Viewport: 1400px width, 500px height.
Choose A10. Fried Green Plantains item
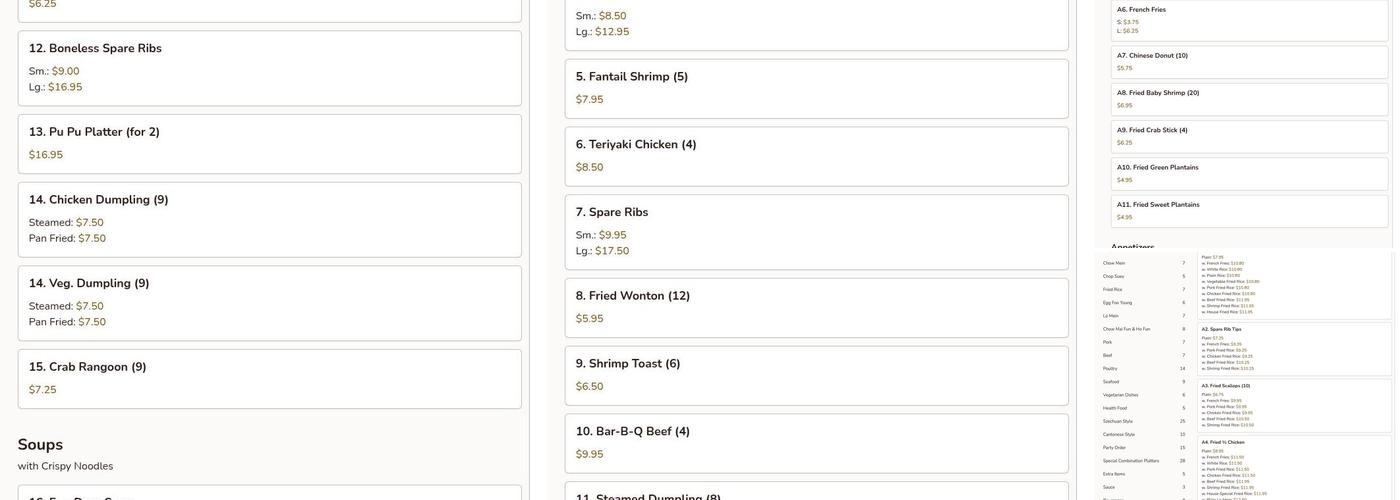(x=1249, y=174)
